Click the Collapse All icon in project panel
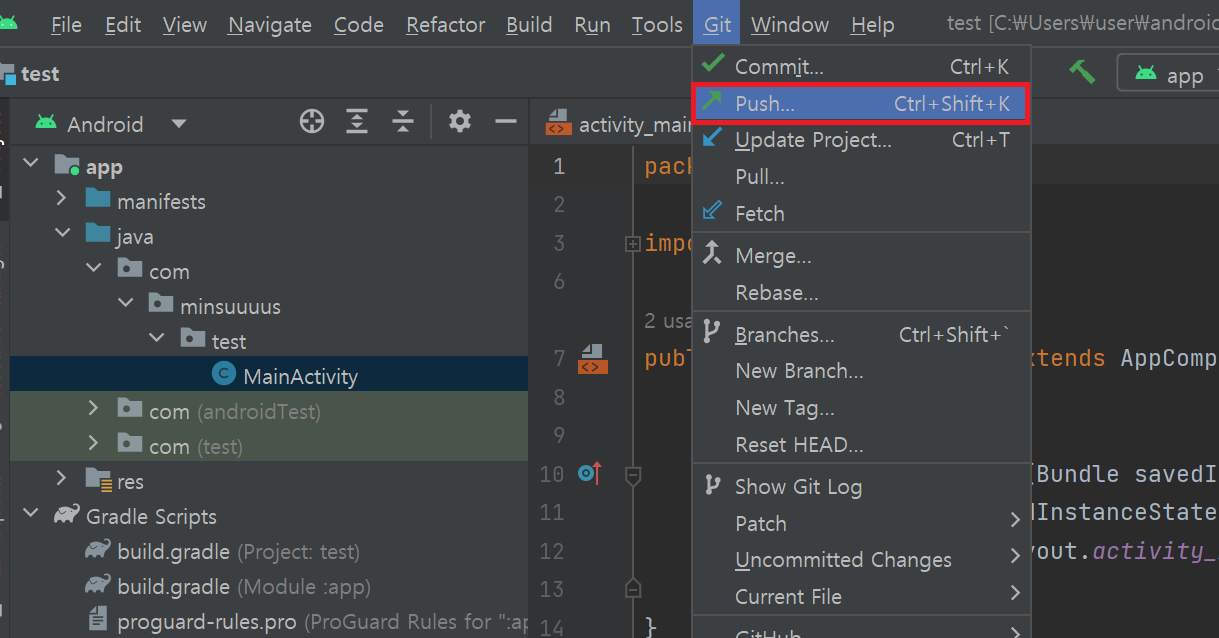 click(x=403, y=122)
